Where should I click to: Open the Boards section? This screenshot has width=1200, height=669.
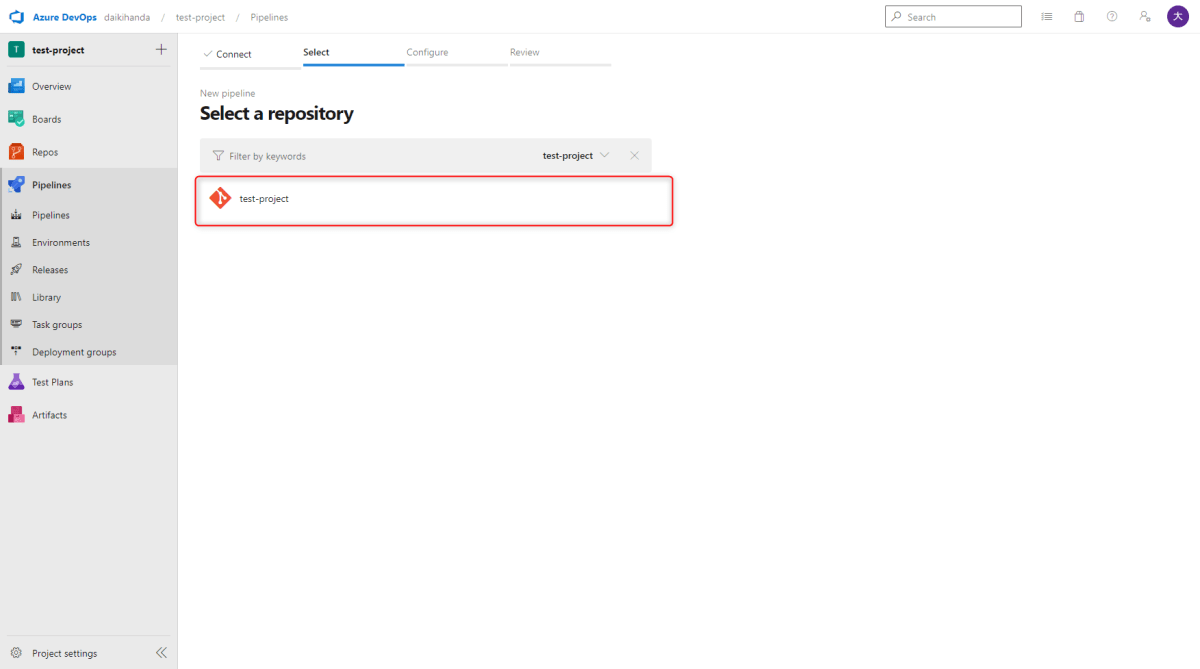tap(89, 119)
